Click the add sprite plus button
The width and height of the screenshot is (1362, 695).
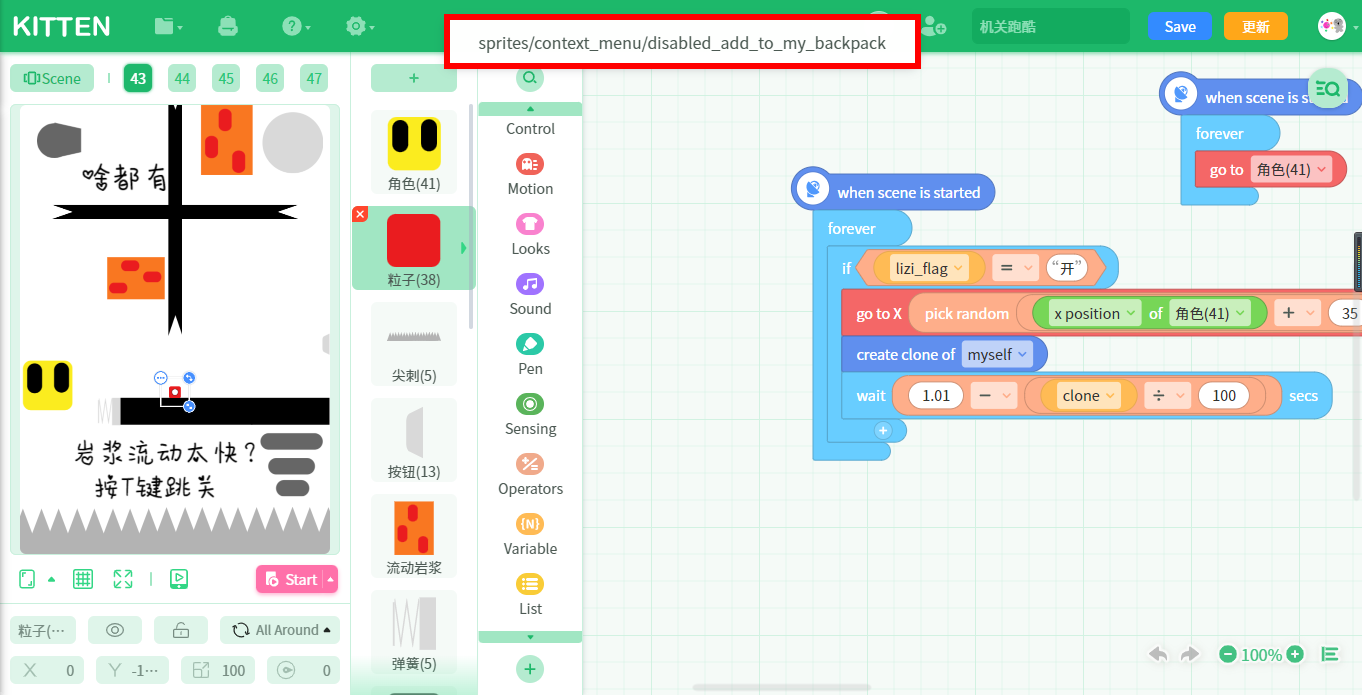point(414,78)
